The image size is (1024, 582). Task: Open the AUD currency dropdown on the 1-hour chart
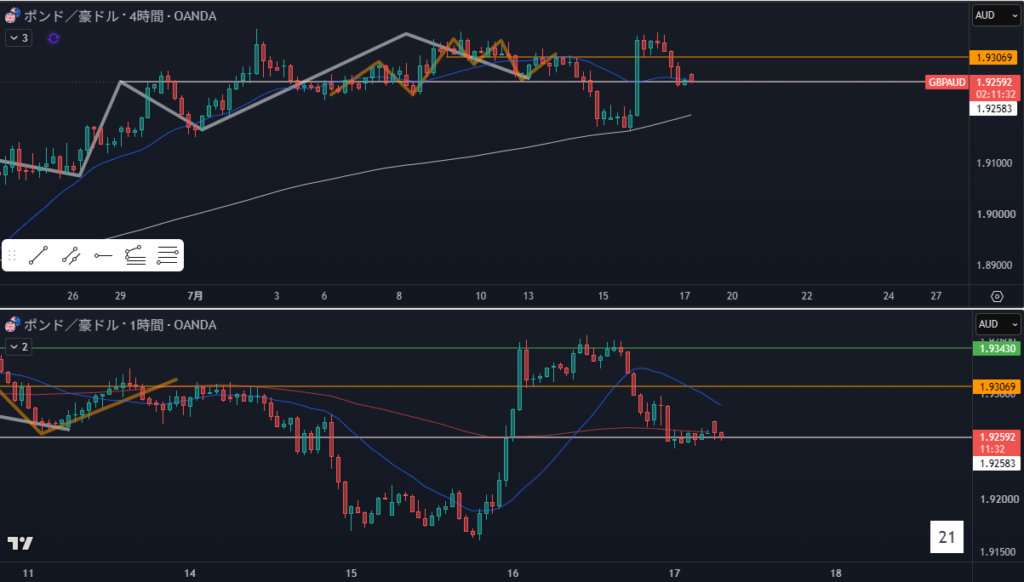(997, 324)
